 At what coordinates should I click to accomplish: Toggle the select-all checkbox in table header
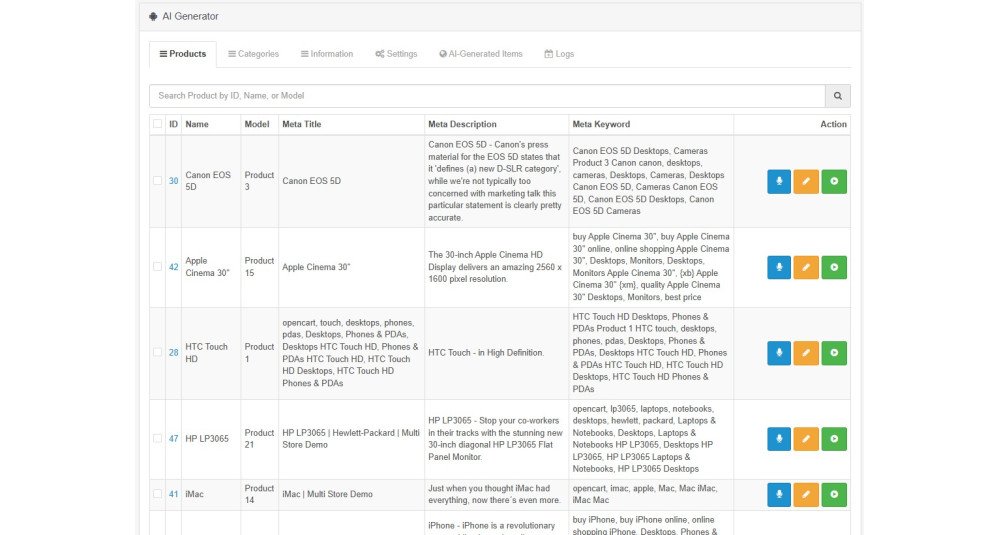(x=158, y=124)
